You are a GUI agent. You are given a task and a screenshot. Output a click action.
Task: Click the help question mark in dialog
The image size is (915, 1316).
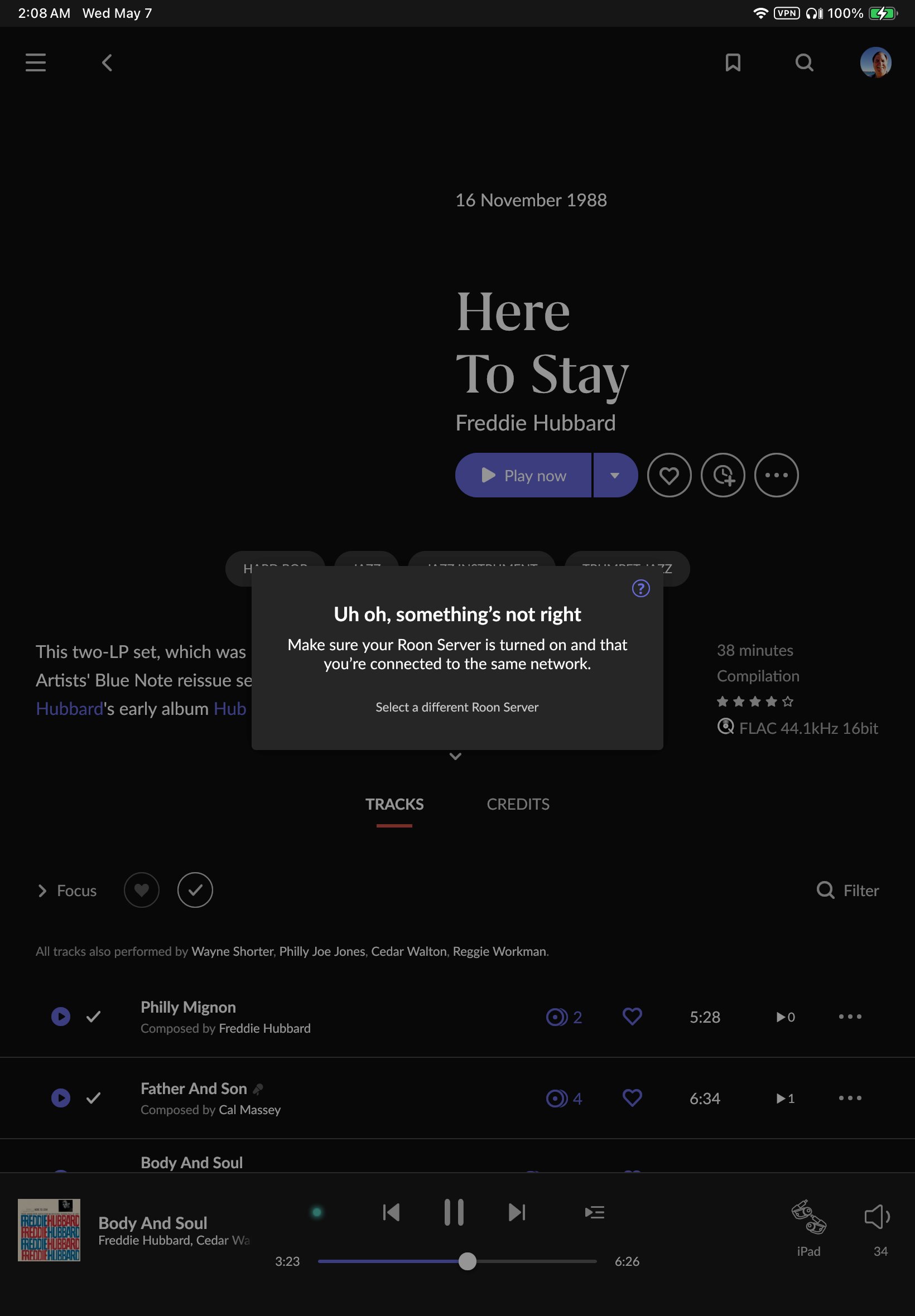pyautogui.click(x=641, y=588)
